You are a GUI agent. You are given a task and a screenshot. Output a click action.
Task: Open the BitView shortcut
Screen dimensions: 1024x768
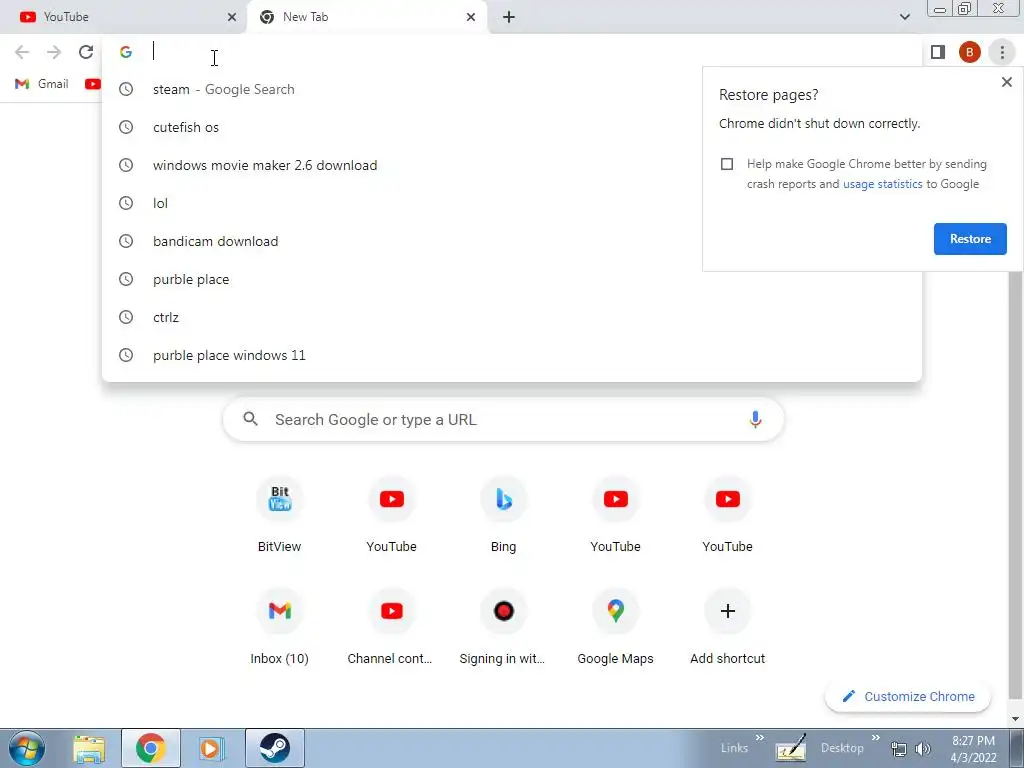280,516
